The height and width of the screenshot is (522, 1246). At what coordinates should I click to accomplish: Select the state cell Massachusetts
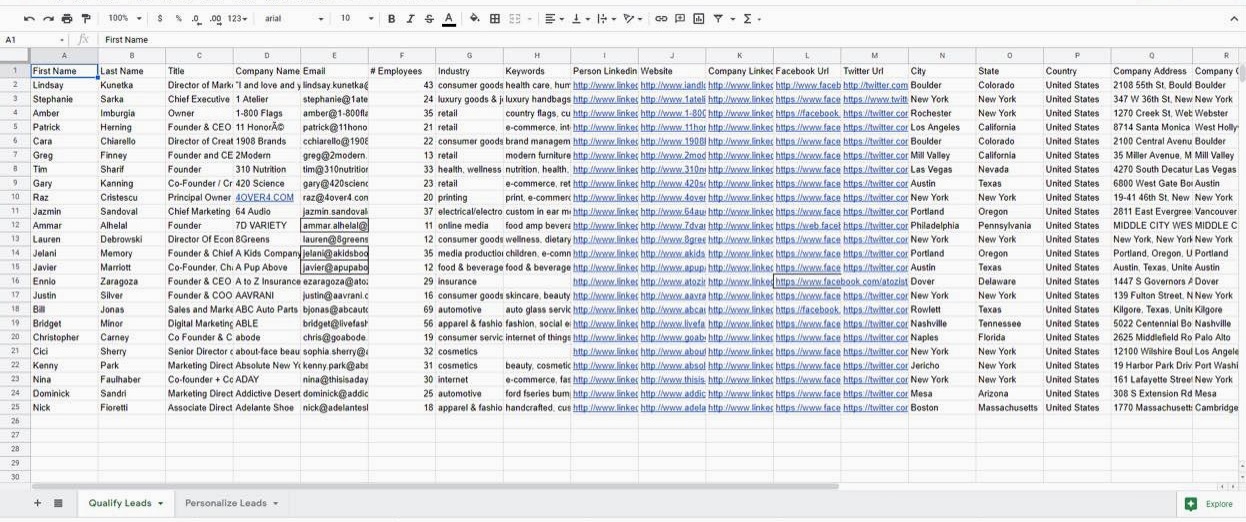[x=1010, y=408]
